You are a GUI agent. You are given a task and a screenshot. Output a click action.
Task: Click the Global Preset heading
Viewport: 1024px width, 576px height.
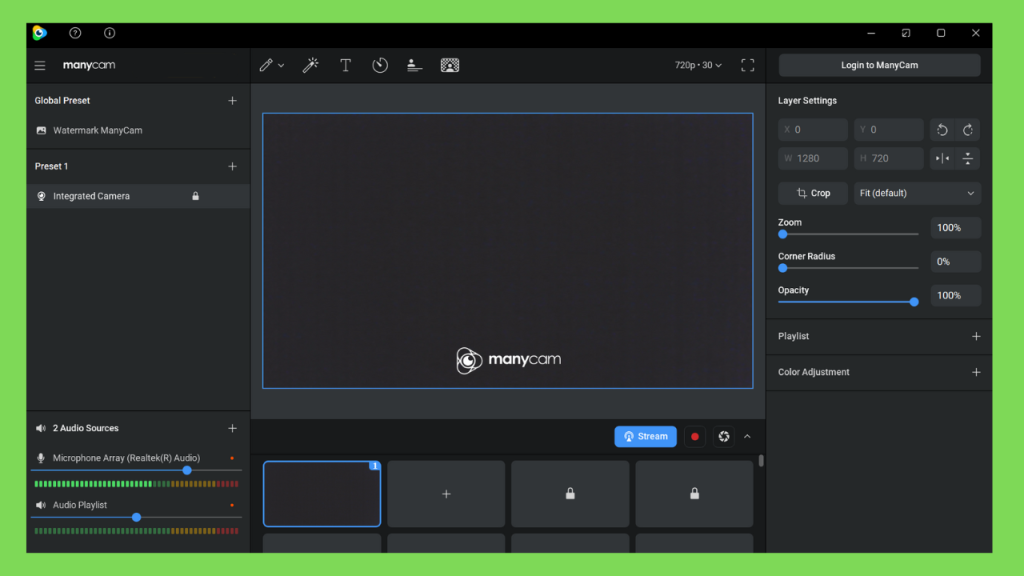(62, 101)
